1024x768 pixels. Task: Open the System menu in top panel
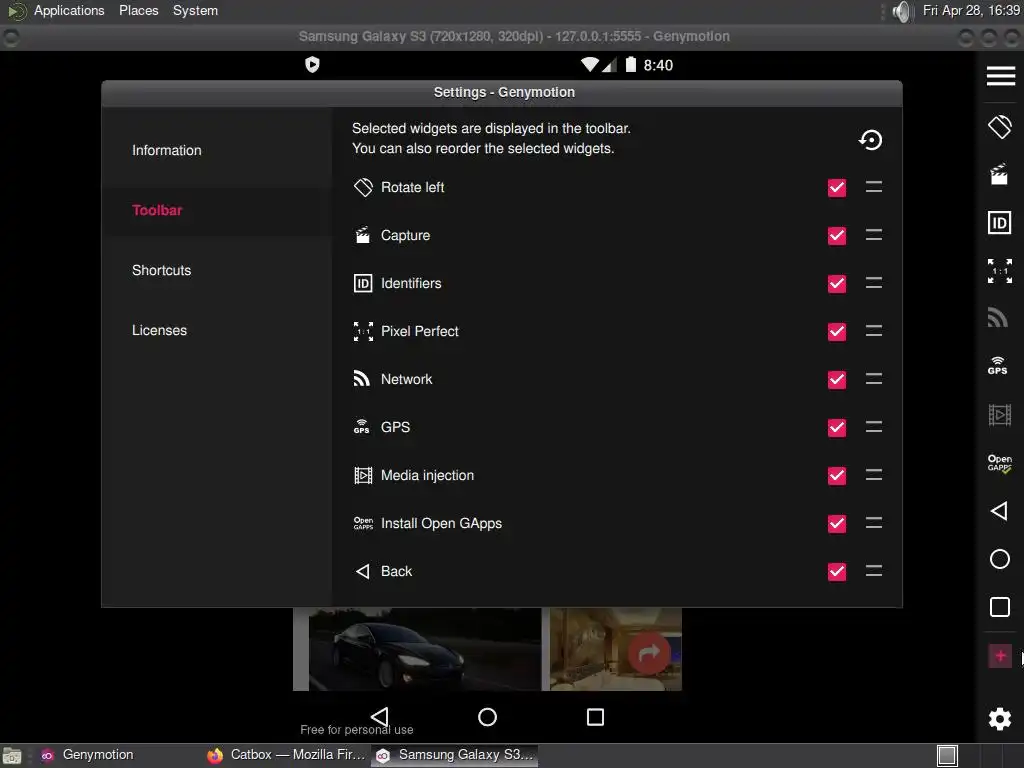tap(195, 10)
